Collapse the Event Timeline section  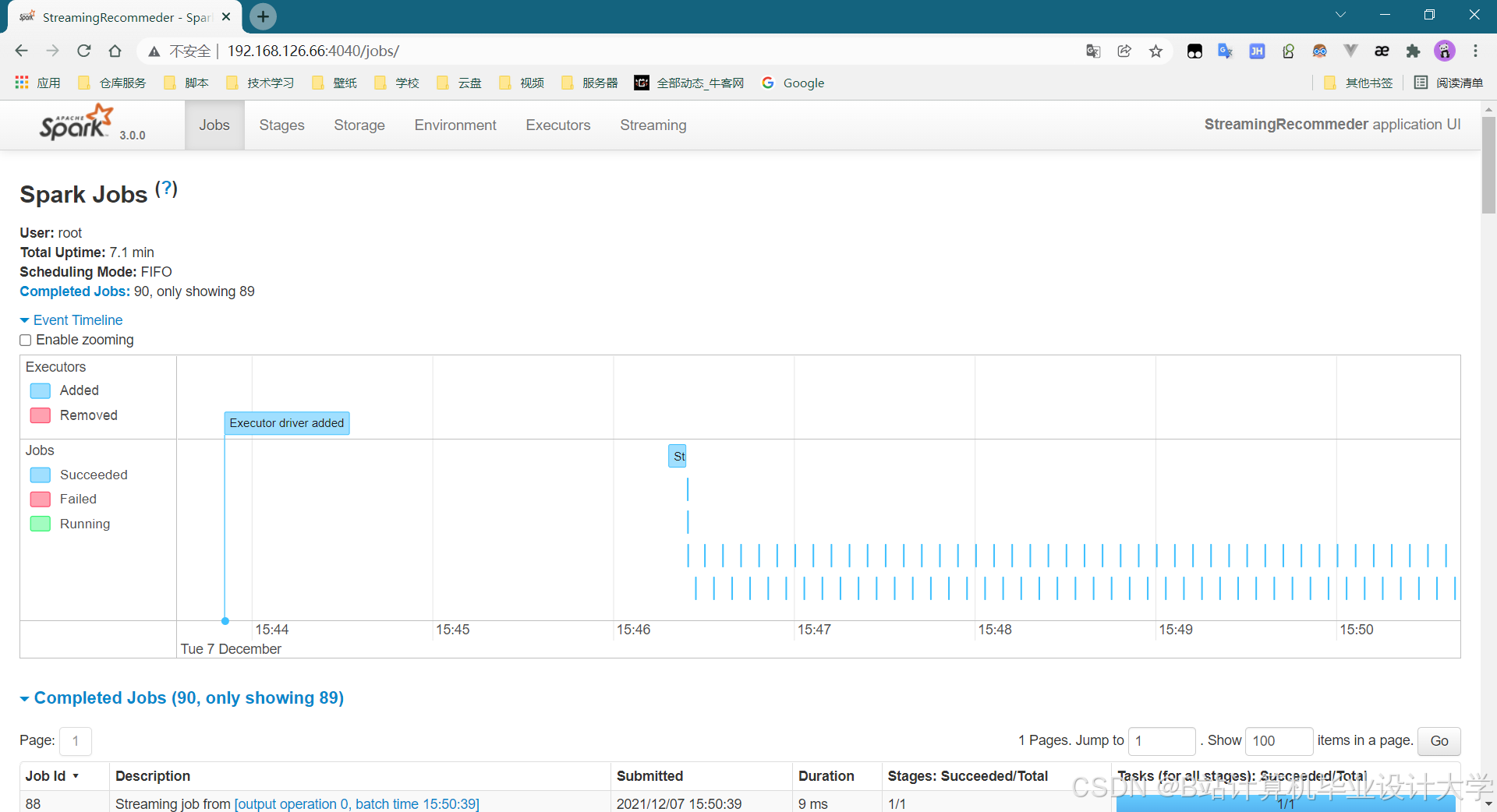(x=71, y=320)
